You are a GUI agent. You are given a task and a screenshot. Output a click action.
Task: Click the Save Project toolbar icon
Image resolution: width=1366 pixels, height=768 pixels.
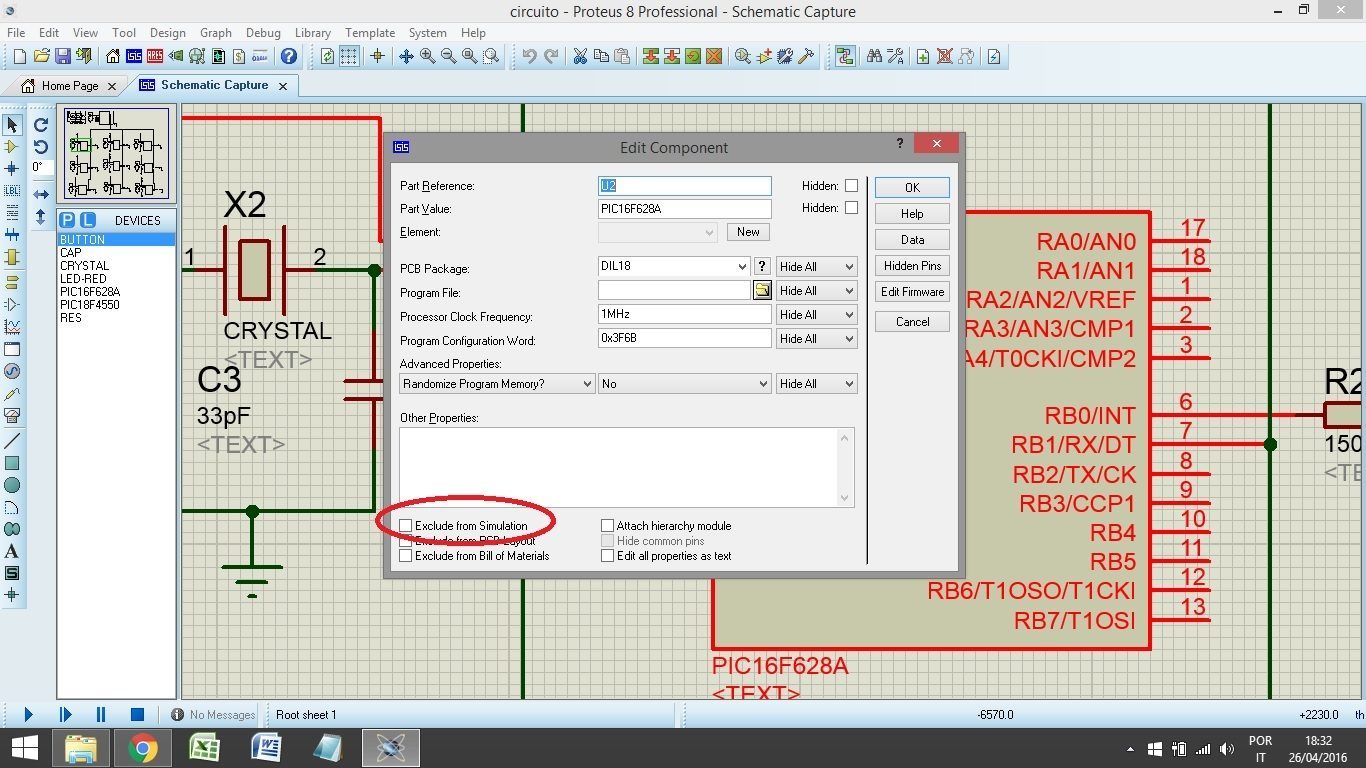(62, 56)
